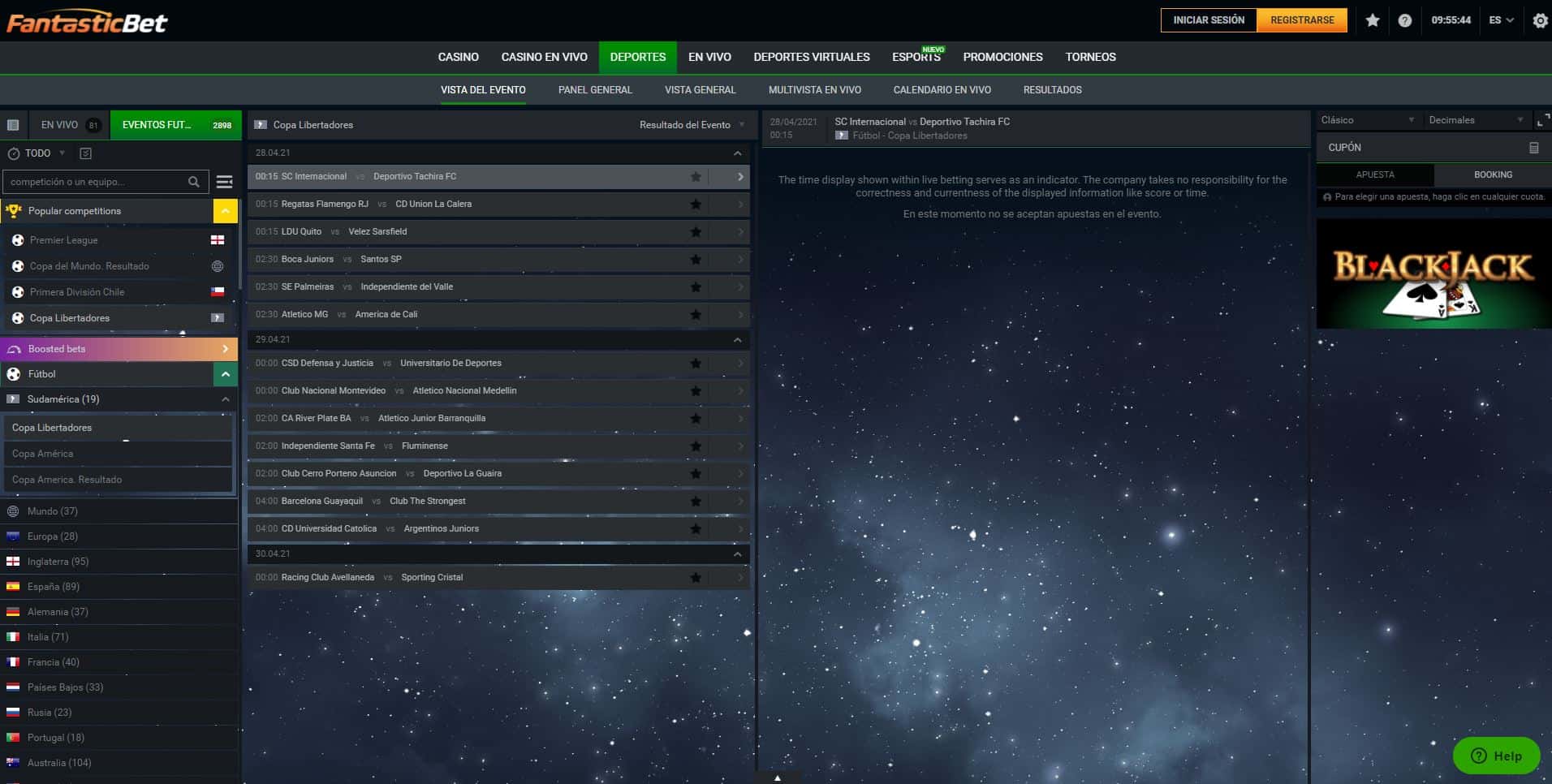This screenshot has height=784, width=1552.
Task: Open the TODO time filter dropdown
Action: click(37, 153)
